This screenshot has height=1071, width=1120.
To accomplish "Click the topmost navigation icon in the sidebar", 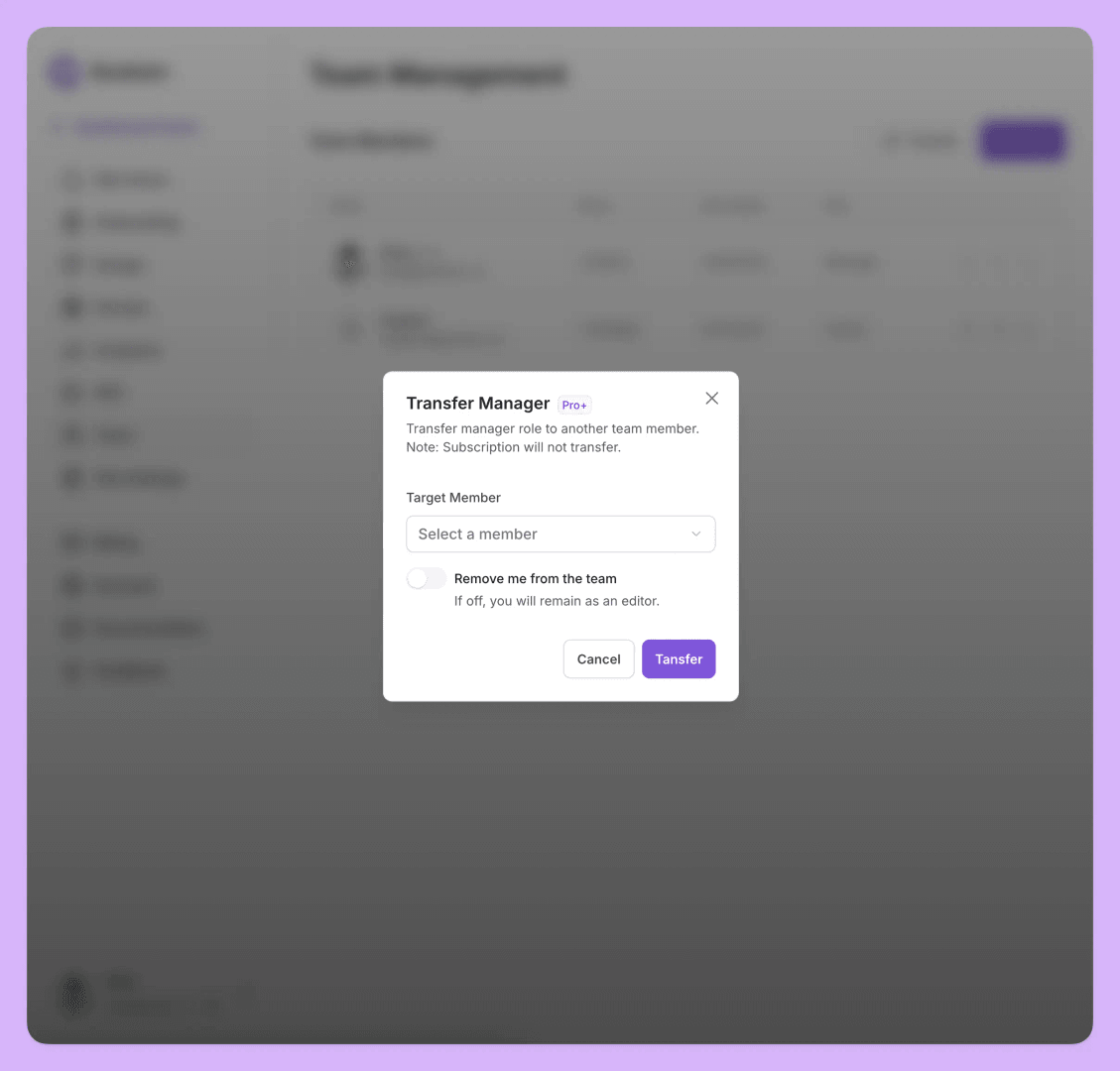I will coord(71,178).
